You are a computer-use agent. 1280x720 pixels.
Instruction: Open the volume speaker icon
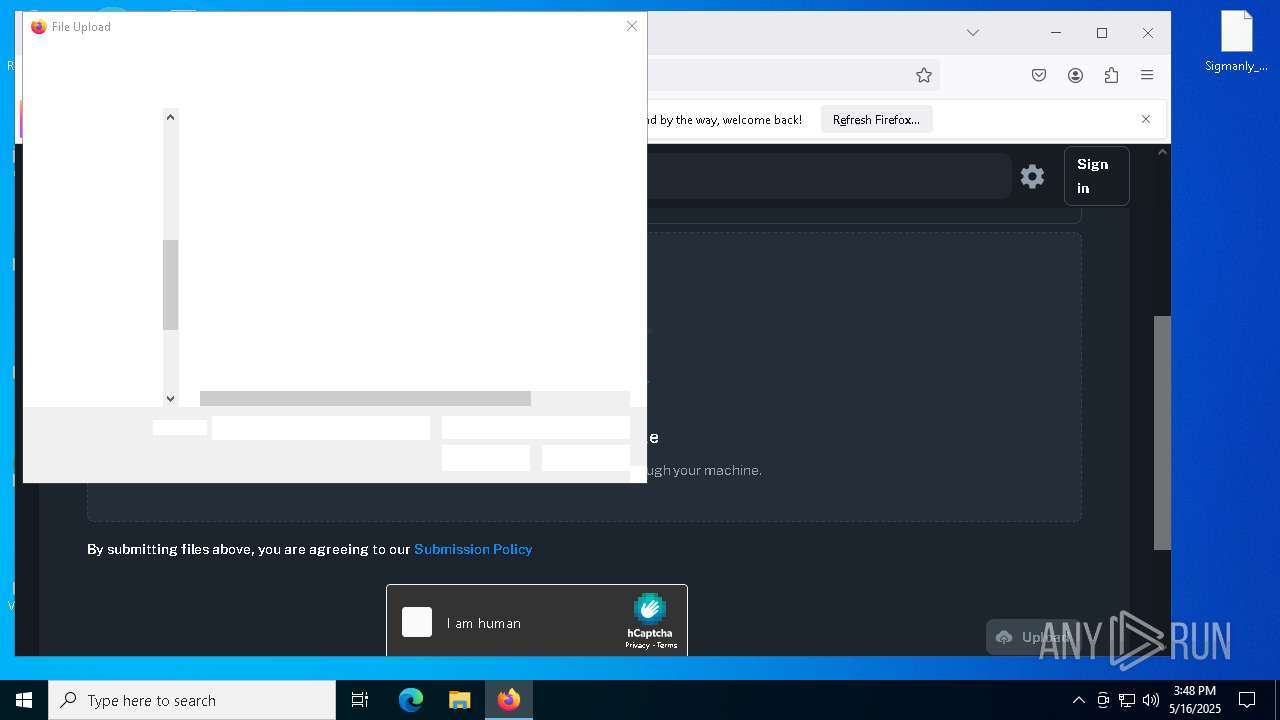coord(1151,700)
